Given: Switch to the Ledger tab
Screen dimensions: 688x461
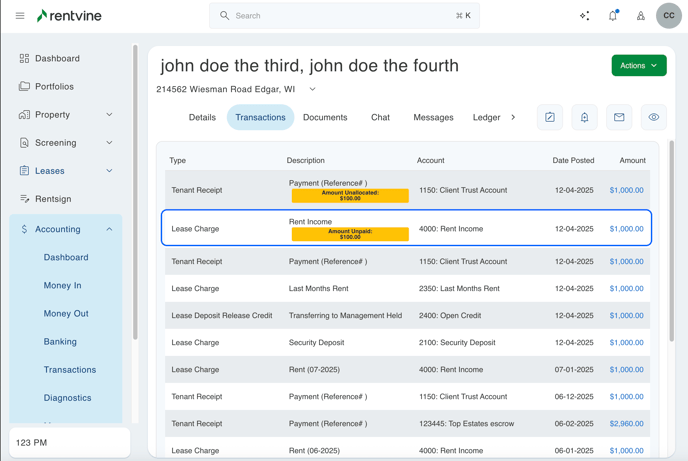Looking at the screenshot, I should [486, 117].
